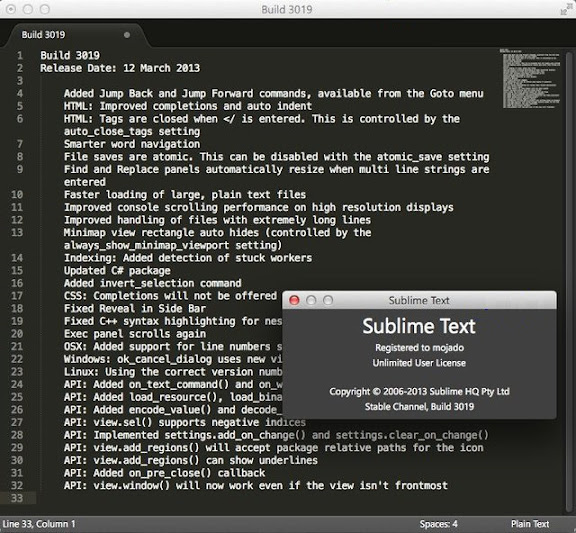576x533 pixels.
Task: Click the vertical scrollbar of the editor
Action: (x=569, y=281)
